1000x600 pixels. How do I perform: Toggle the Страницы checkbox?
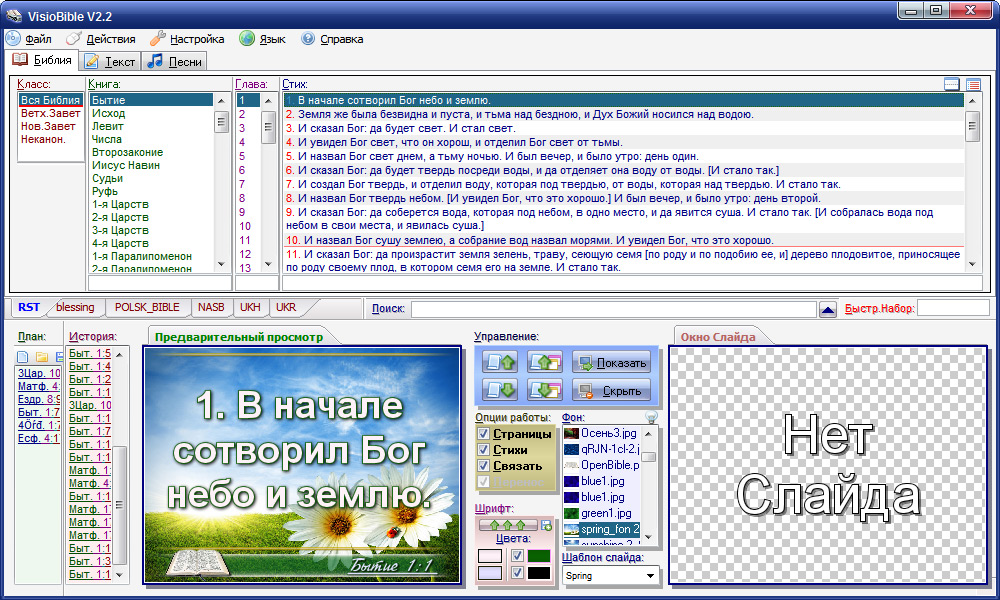point(484,434)
